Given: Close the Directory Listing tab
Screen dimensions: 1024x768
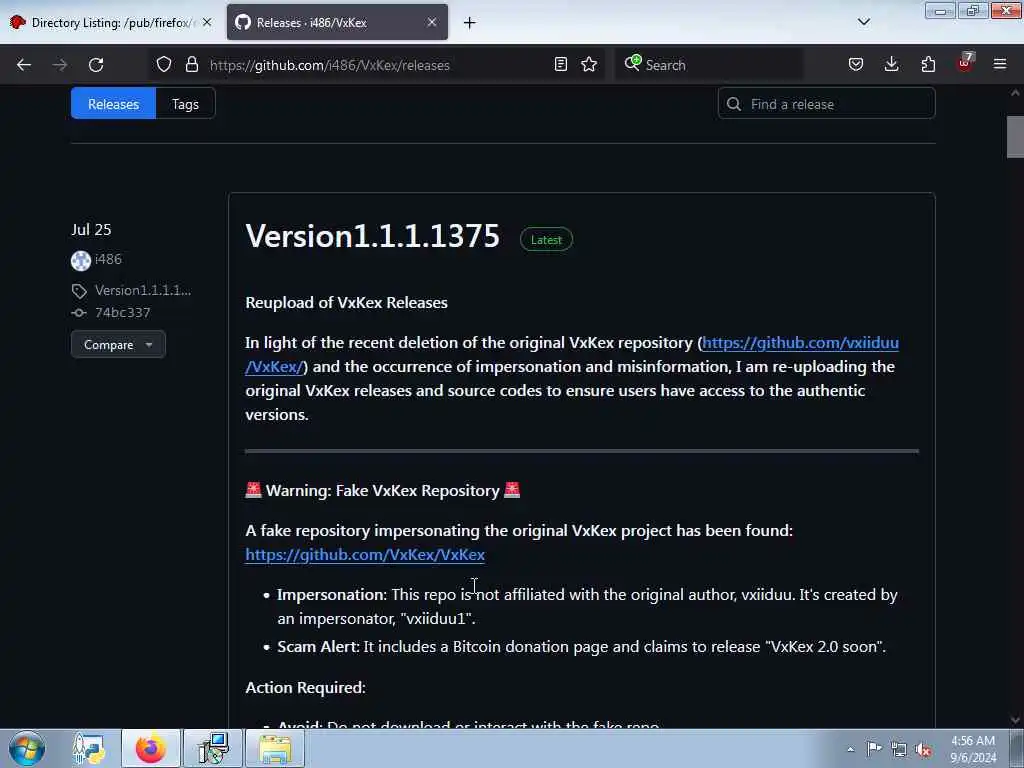Looking at the screenshot, I should point(207,22).
